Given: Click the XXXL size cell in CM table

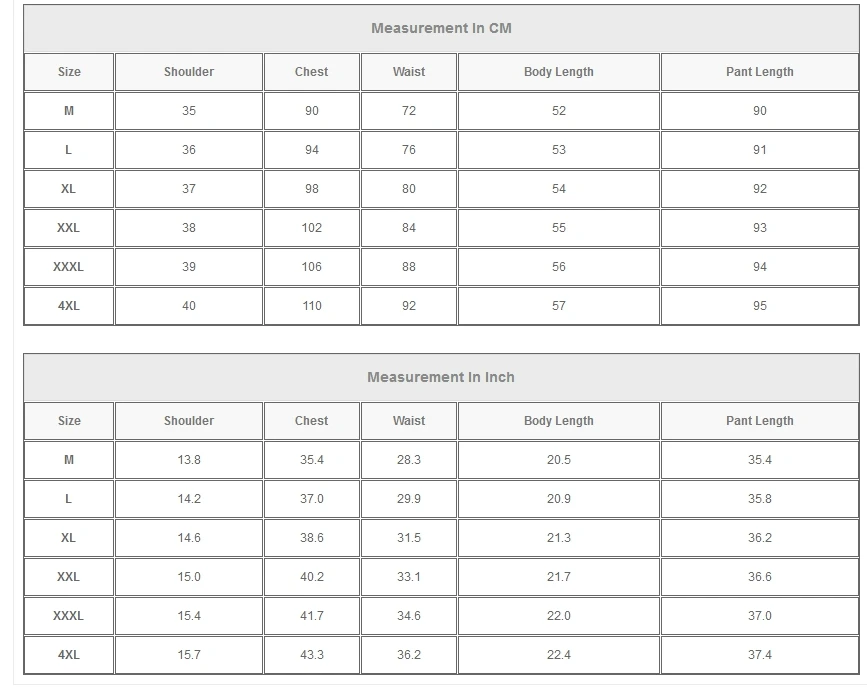Looking at the screenshot, I should coord(69,267).
